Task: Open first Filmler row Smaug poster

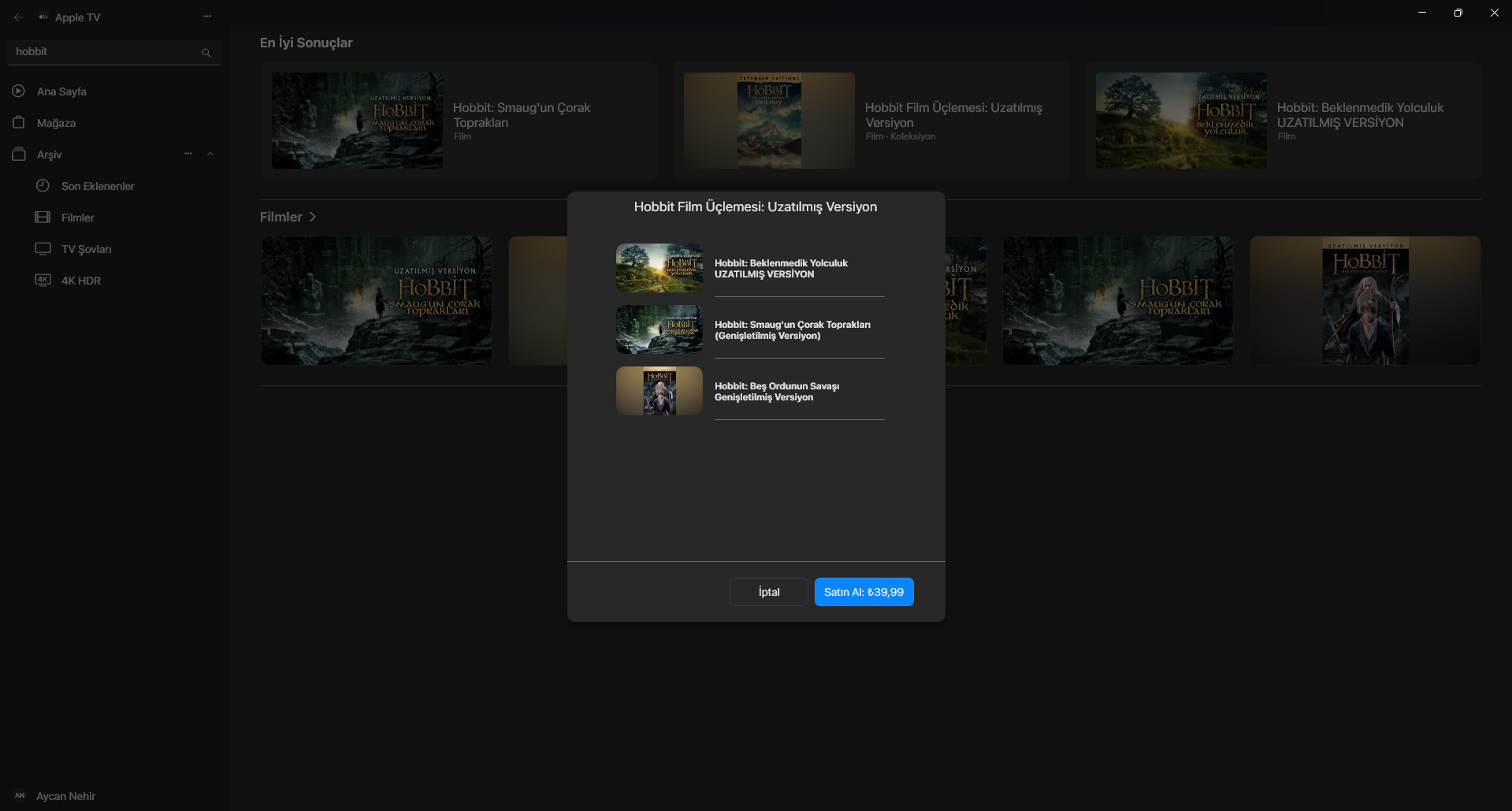Action: (377, 300)
